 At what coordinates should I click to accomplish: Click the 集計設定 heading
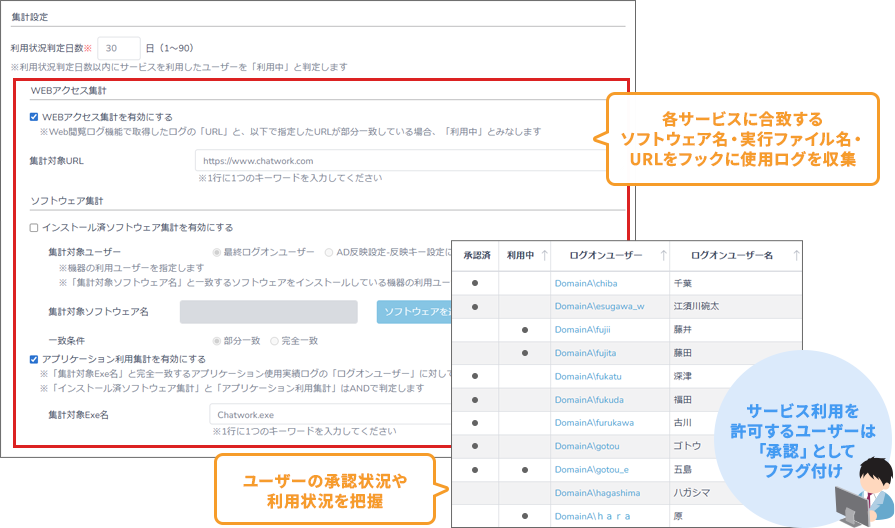point(30,17)
